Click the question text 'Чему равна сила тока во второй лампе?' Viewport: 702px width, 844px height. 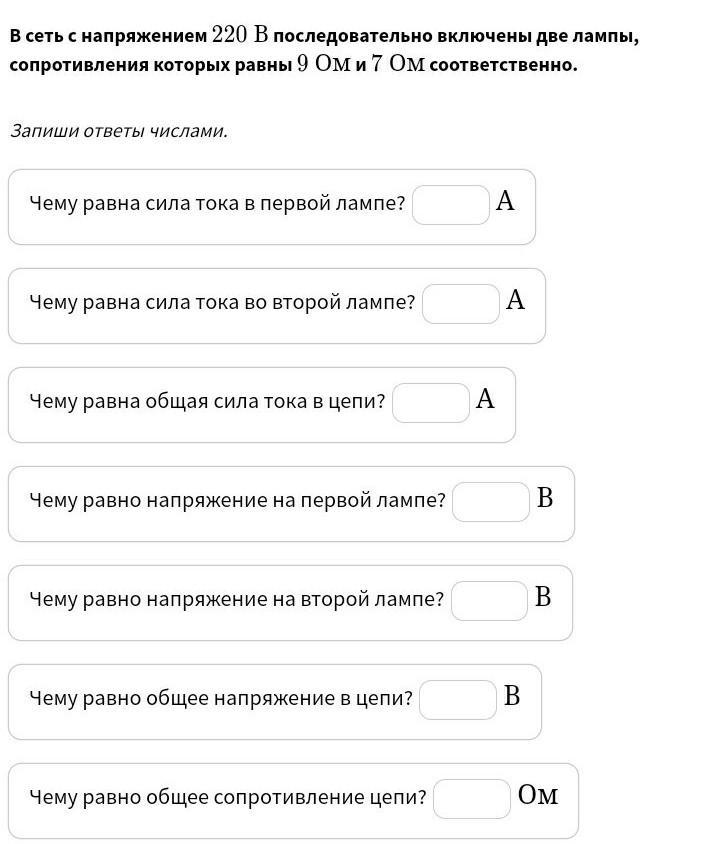[222, 303]
